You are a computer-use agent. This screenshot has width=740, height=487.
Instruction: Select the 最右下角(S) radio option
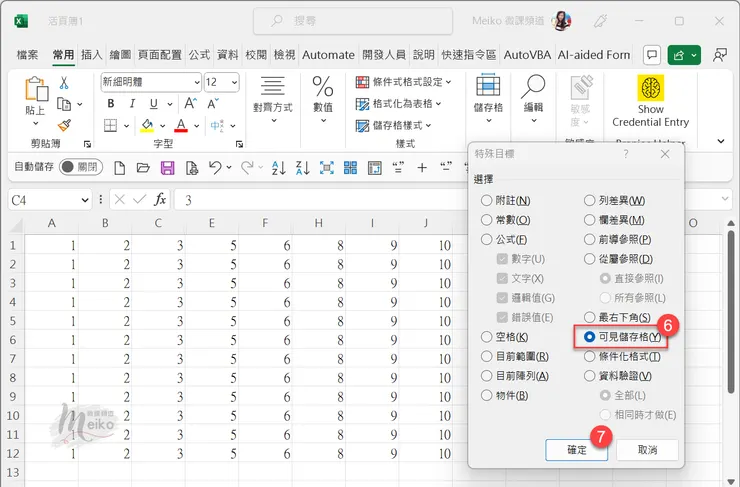click(589, 317)
